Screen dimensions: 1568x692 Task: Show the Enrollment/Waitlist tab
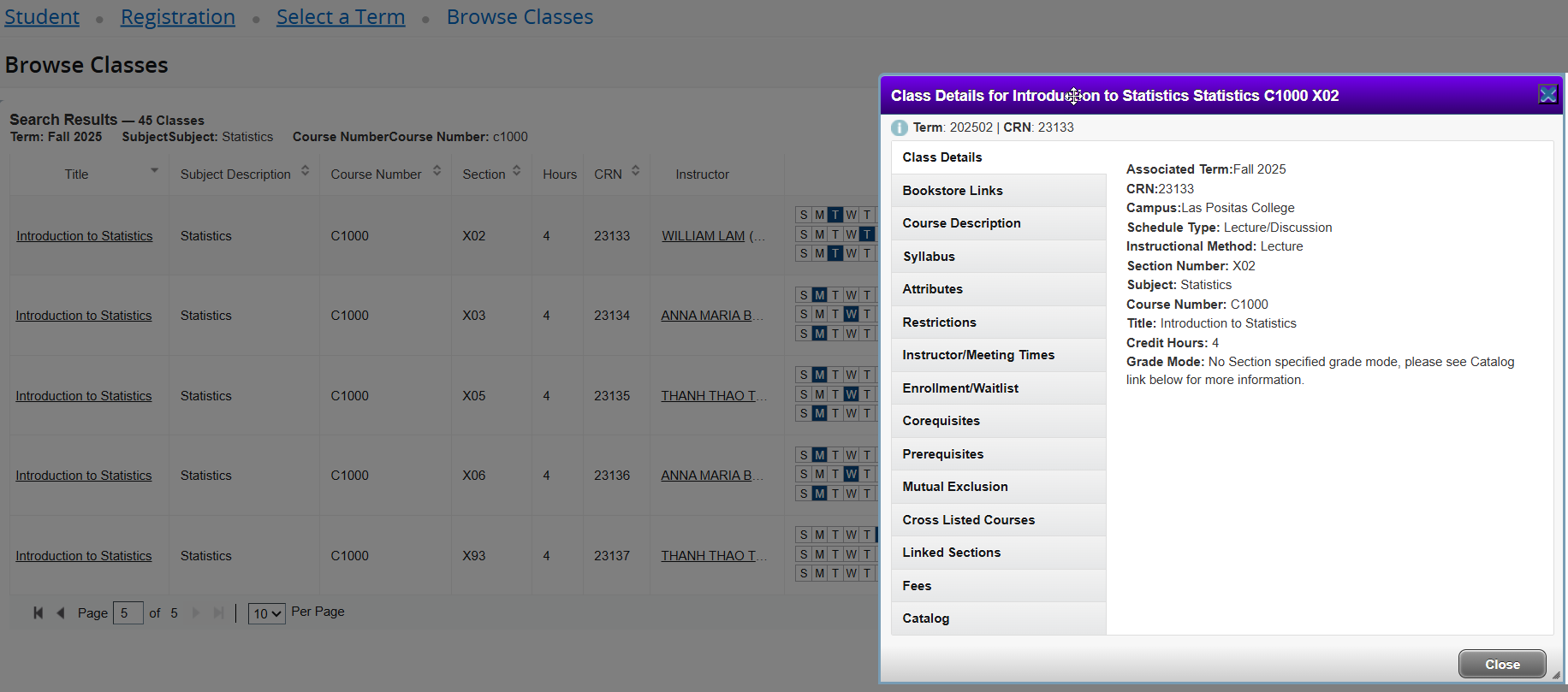[959, 388]
